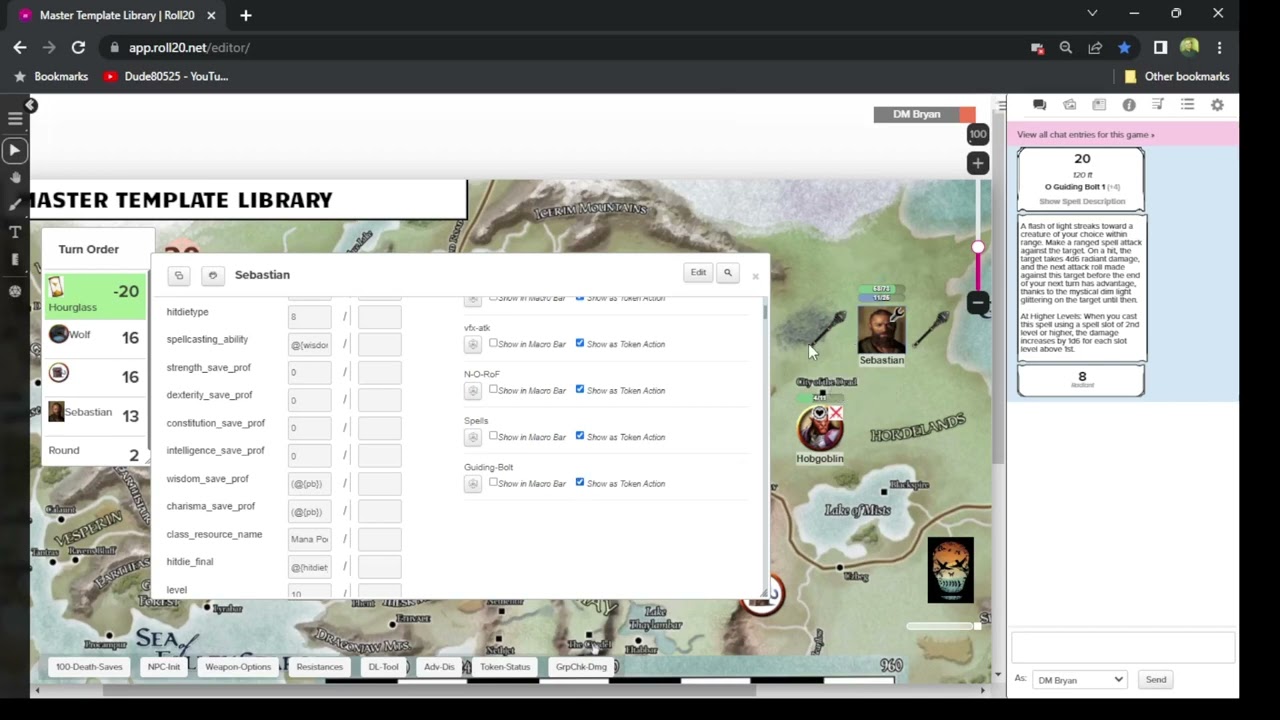Select the Pan hand tool

[15, 177]
